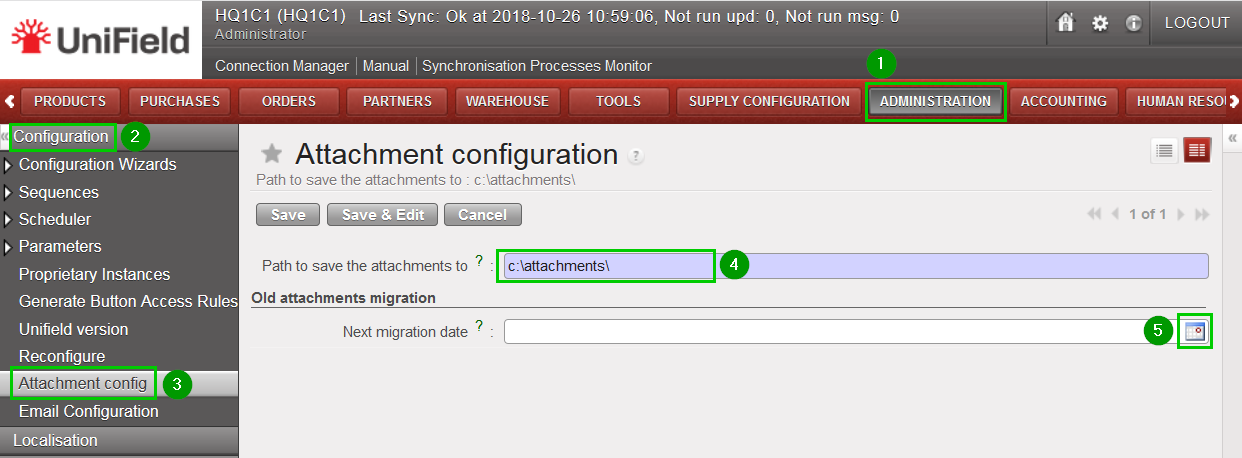Go to last record arrow
Screen dimensions: 1242x458
(1201, 214)
